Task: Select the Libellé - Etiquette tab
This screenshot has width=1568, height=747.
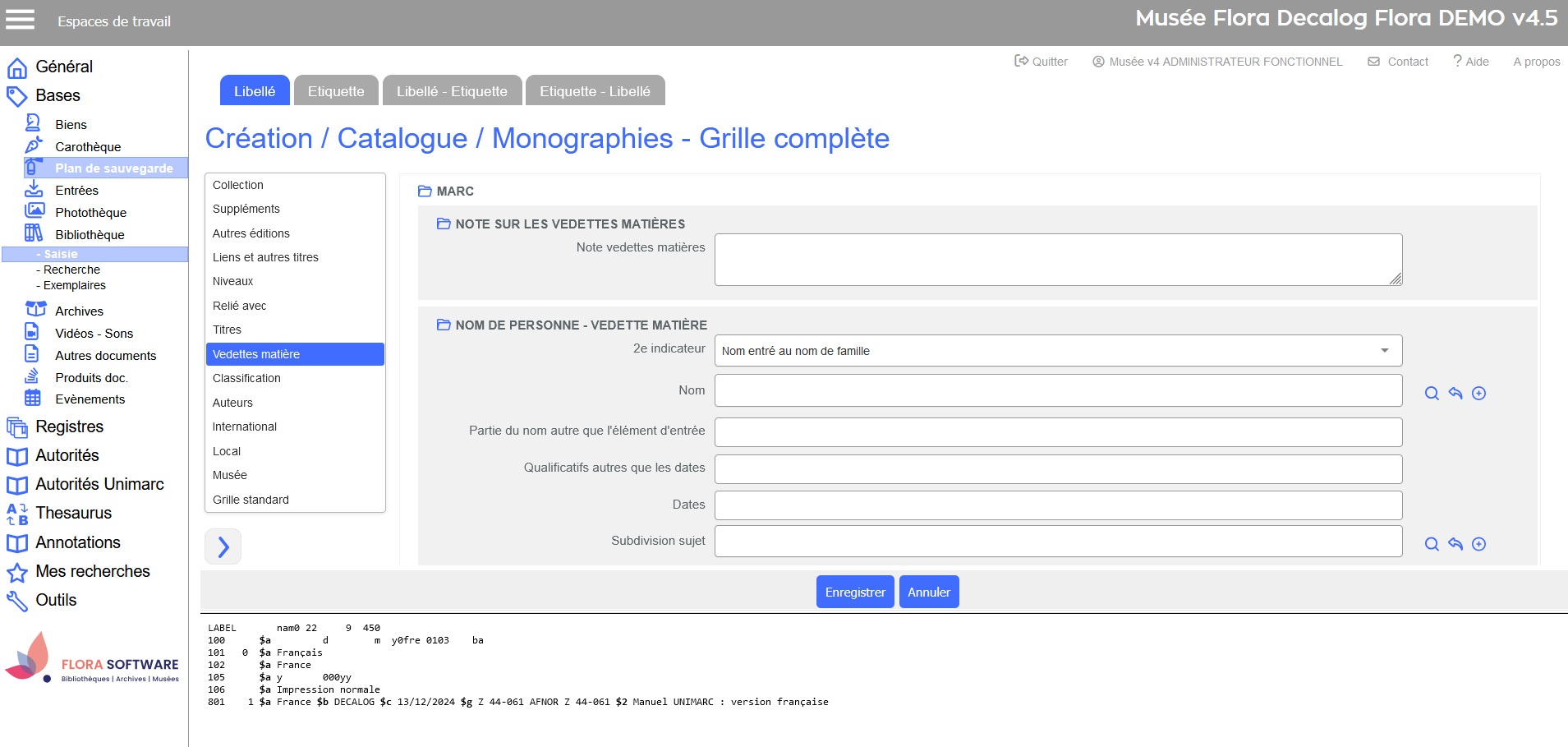Action: [452, 91]
